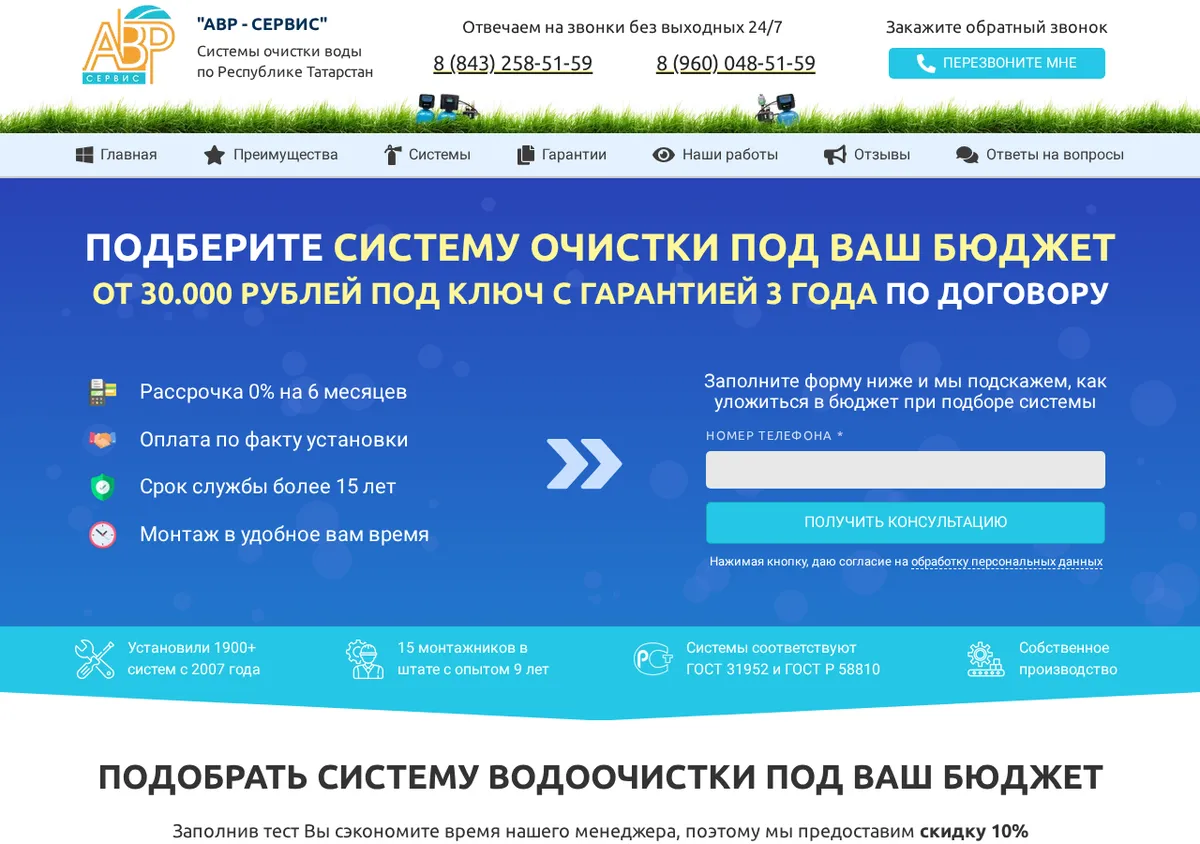Click the ПЕРЕЗВОНИТЕ МНЕ button
The image size is (1200, 844).
(x=997, y=63)
